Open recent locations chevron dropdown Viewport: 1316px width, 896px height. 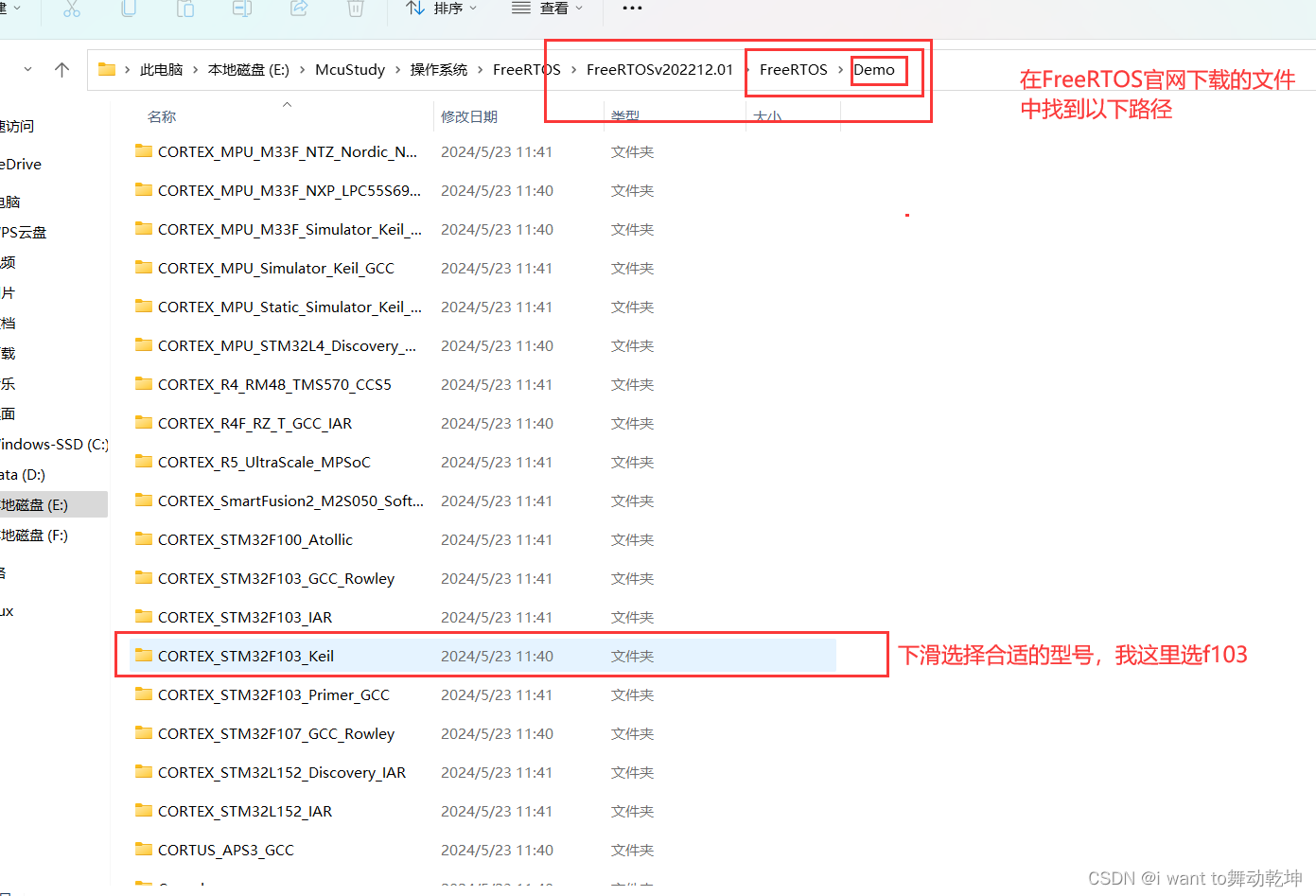tap(27, 69)
